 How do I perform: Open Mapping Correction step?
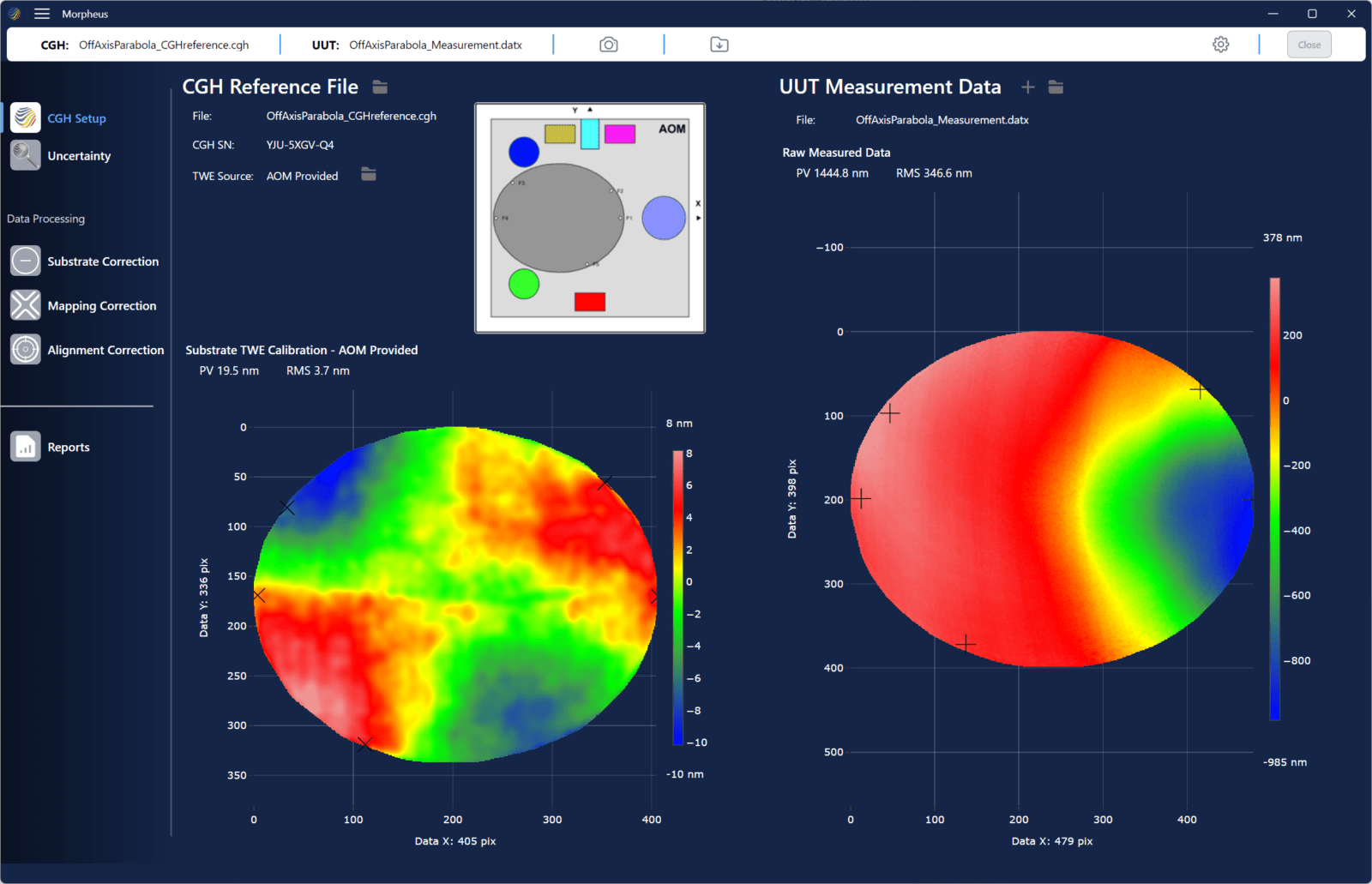[x=101, y=306]
